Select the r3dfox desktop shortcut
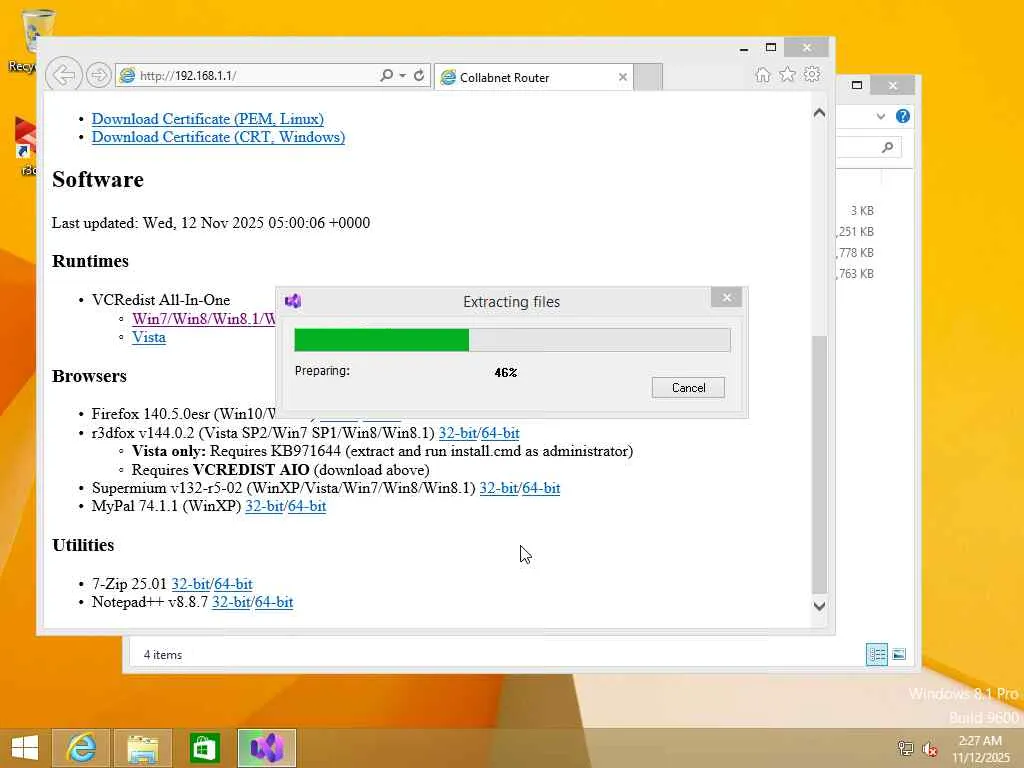1024x768 pixels. [25, 145]
